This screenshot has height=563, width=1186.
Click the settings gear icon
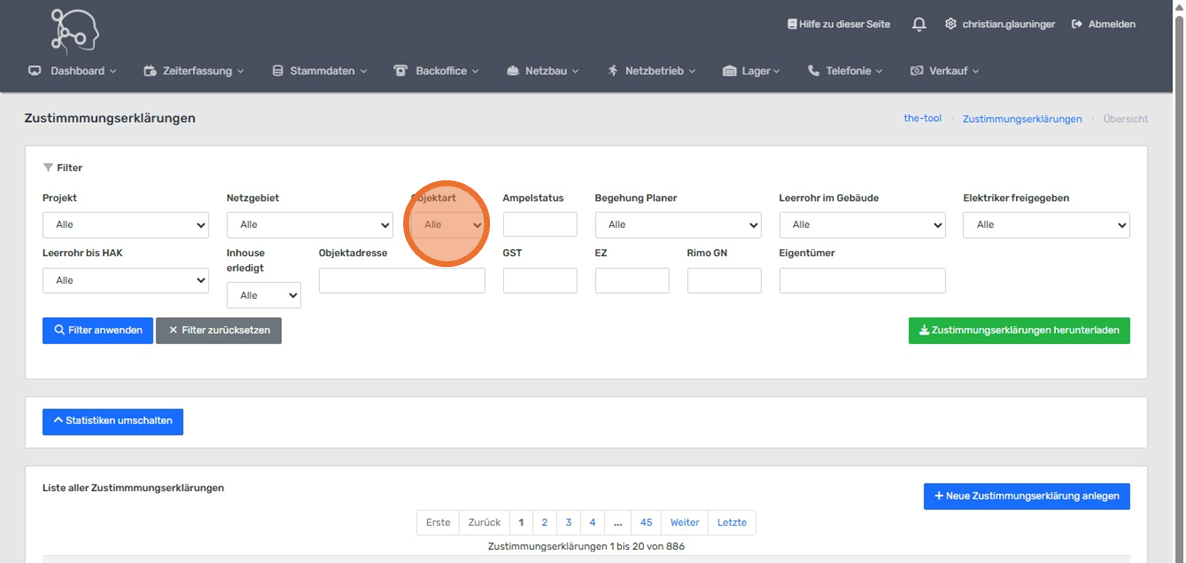pos(950,24)
